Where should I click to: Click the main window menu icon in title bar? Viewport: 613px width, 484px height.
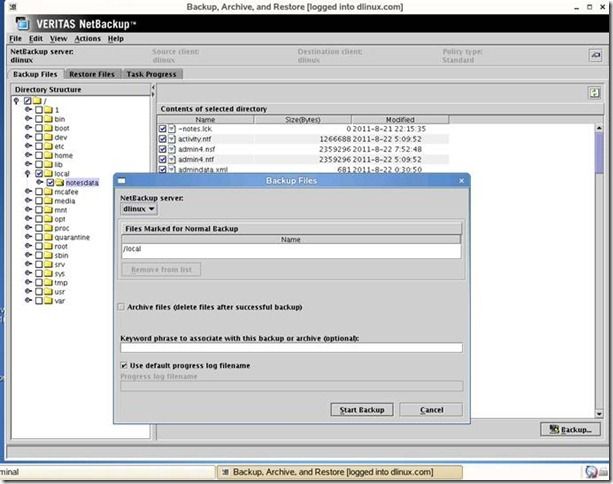tap(13, 7)
